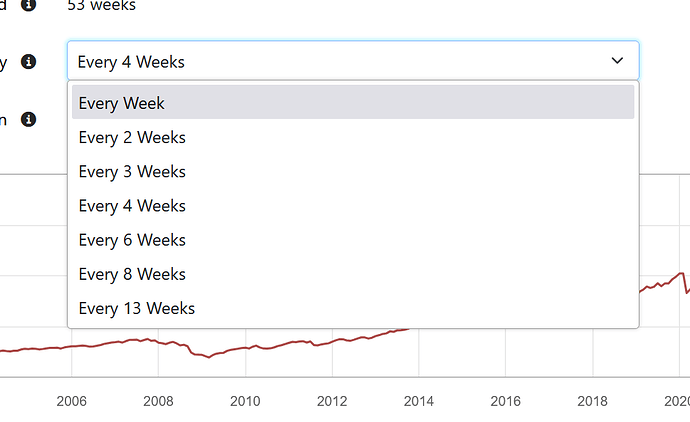This screenshot has height=422, width=690.
Task: Click info icon next to 53 weeks value
Action: tap(29, 5)
